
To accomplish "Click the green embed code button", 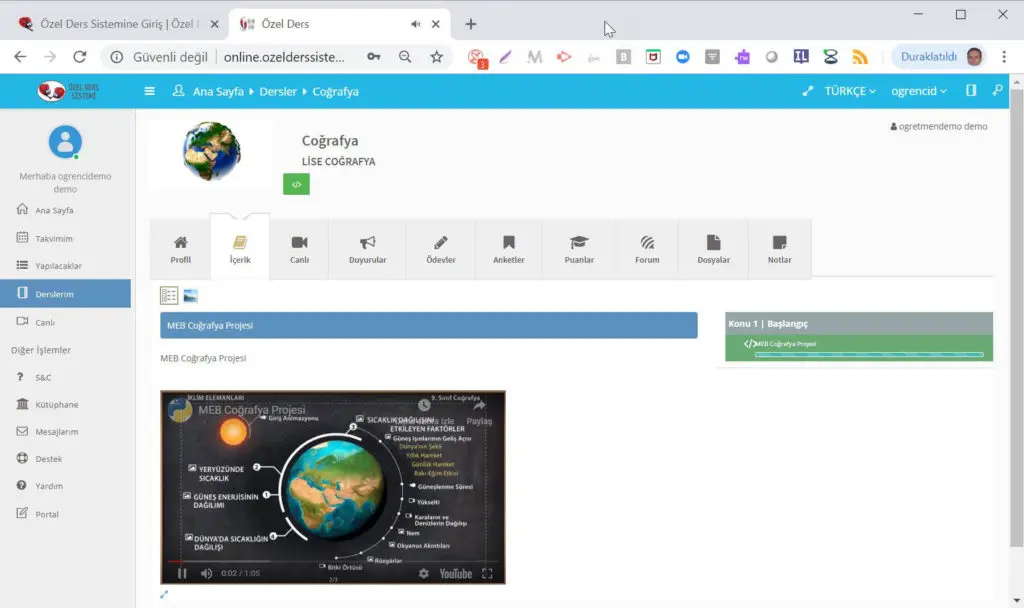I will pos(296,184).
